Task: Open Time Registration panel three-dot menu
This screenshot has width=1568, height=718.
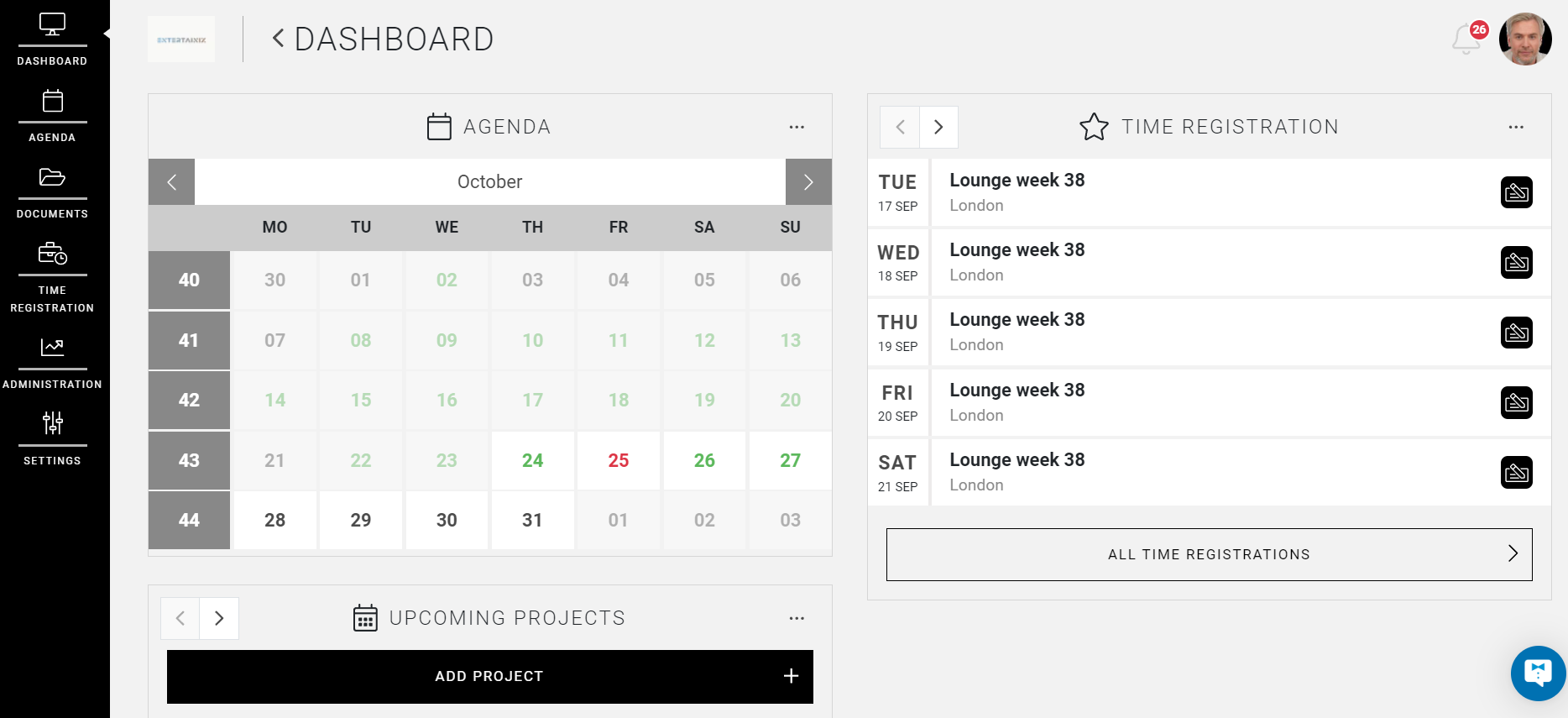Action: (x=1515, y=127)
